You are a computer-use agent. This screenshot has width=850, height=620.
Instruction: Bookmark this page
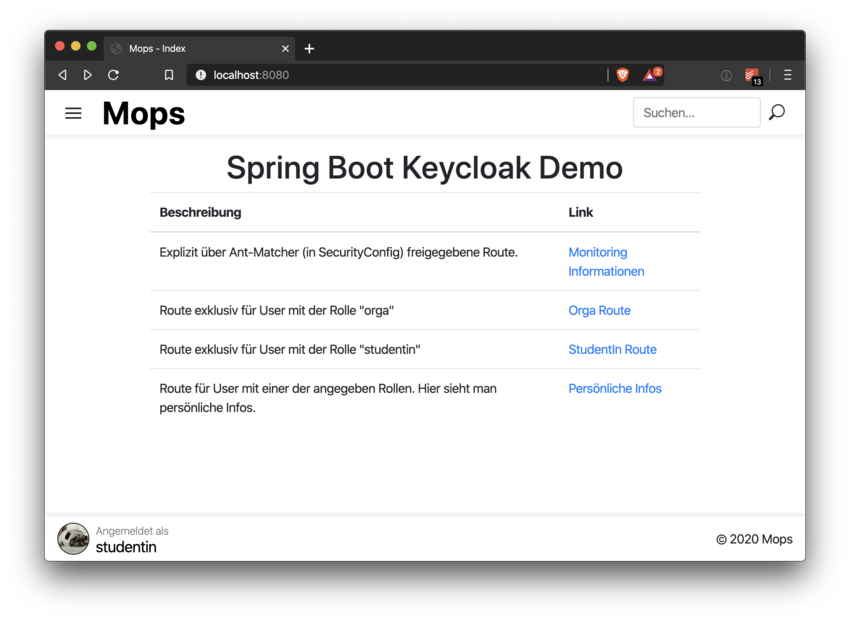coord(169,75)
